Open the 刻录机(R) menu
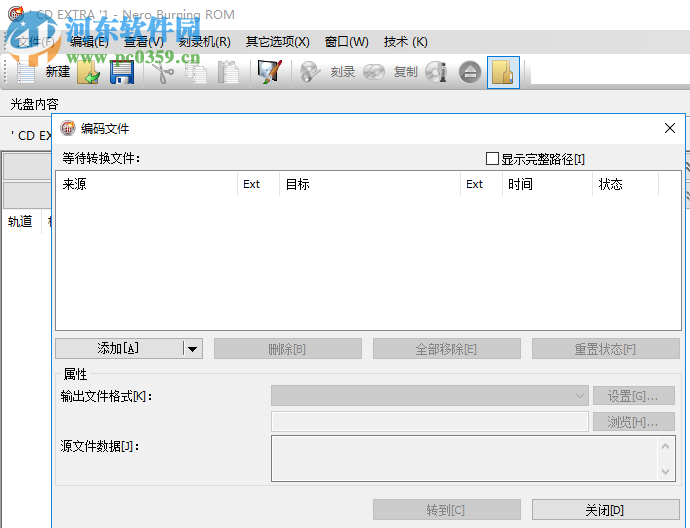Image resolution: width=690 pixels, height=528 pixels. point(205,42)
